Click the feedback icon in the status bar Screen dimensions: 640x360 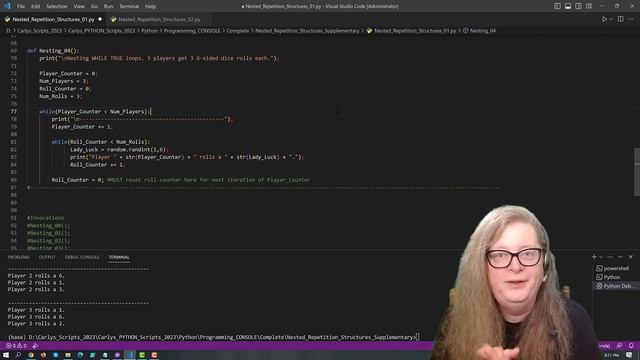point(619,346)
